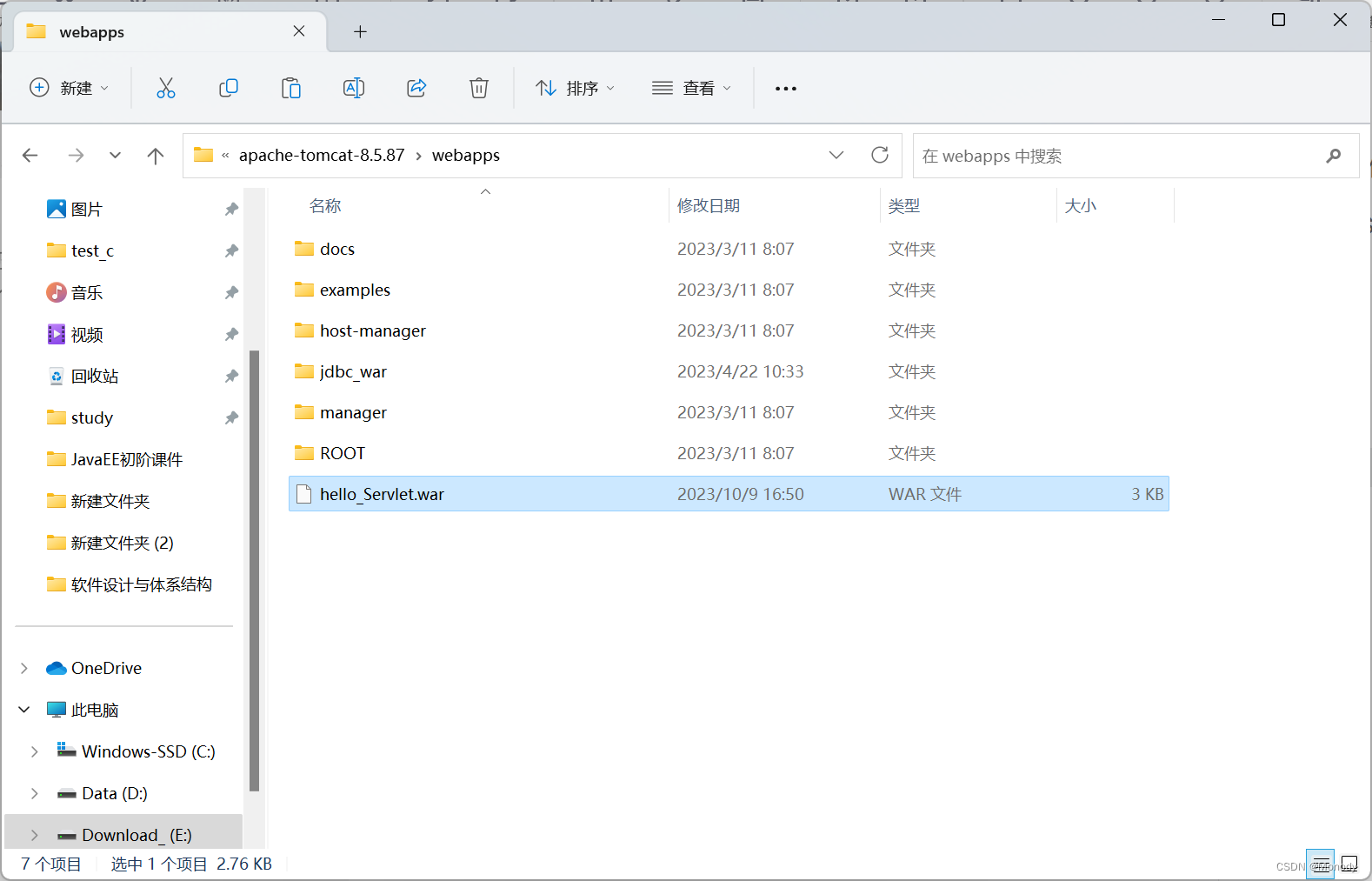The height and width of the screenshot is (881, 1372).
Task: Click 2023/10/9 16:50 date cell
Action: (741, 494)
